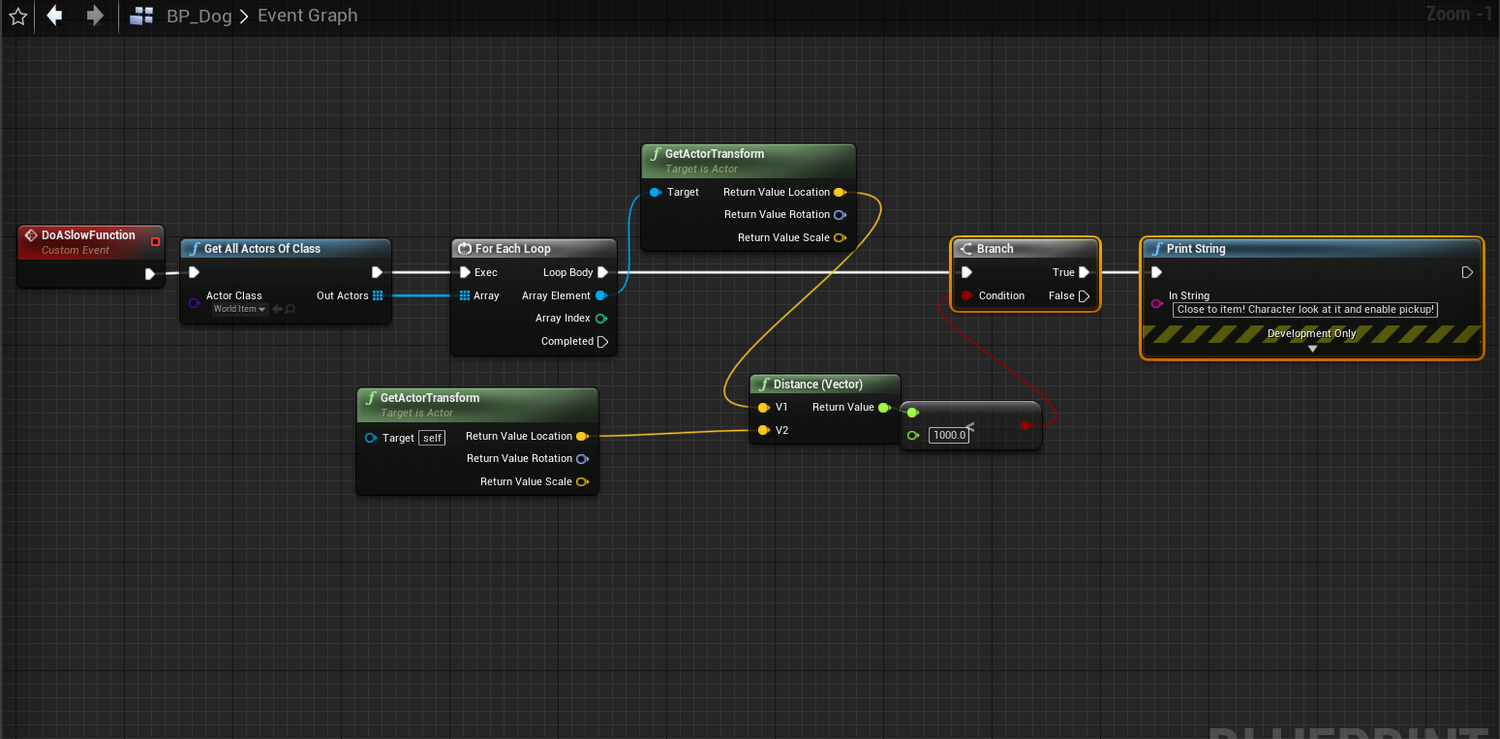The height and width of the screenshot is (739, 1500).
Task: Click the favorite star icon
Action: (x=17, y=16)
